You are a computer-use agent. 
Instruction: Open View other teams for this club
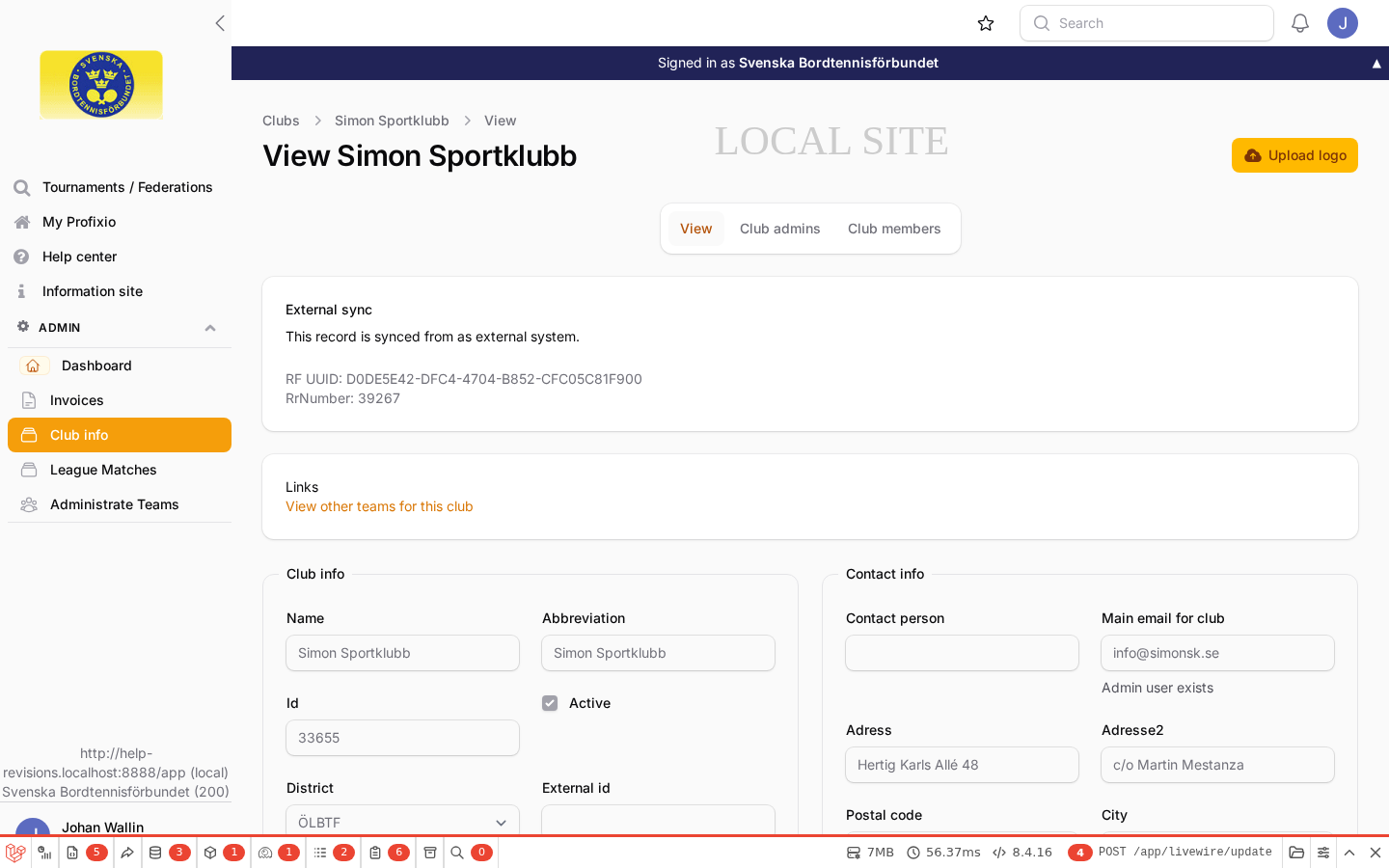coord(379,506)
